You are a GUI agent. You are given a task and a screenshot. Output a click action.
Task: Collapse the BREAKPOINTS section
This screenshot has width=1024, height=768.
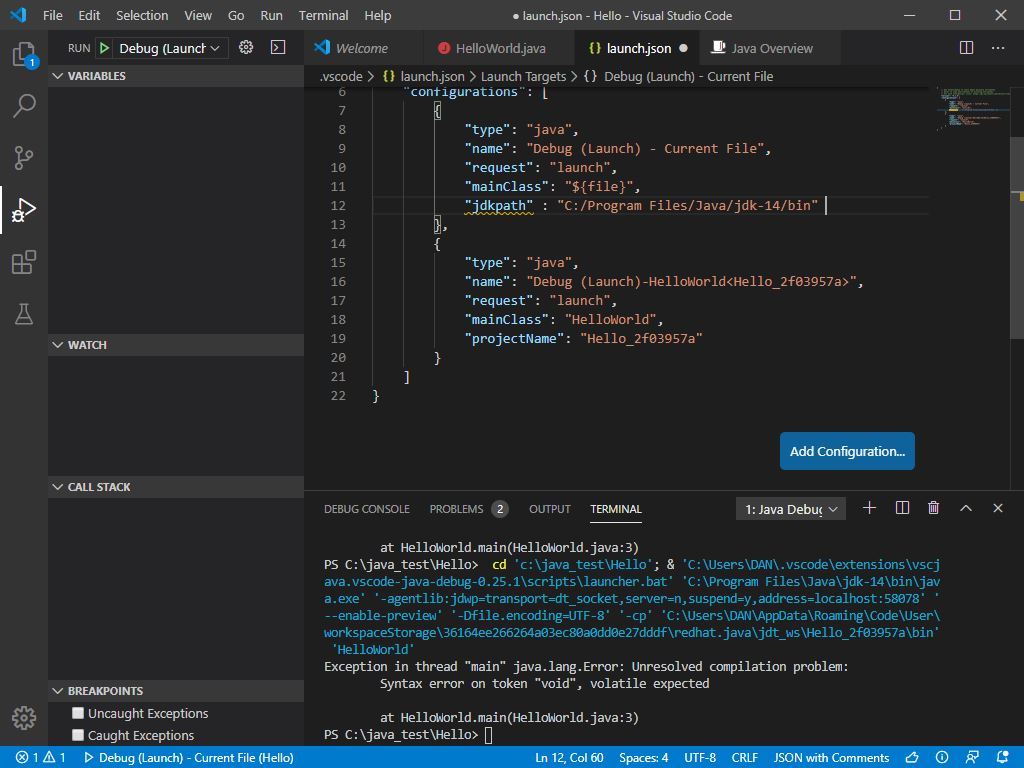pyautogui.click(x=176, y=691)
